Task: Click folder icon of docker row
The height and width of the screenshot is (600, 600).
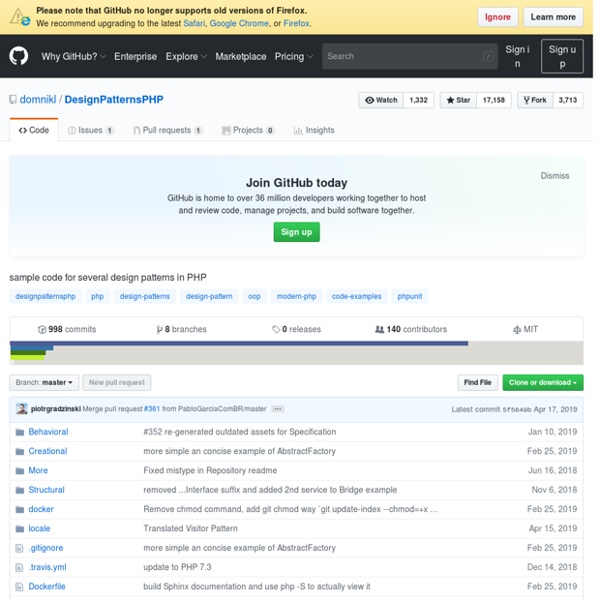Action: pyautogui.click(x=20, y=509)
